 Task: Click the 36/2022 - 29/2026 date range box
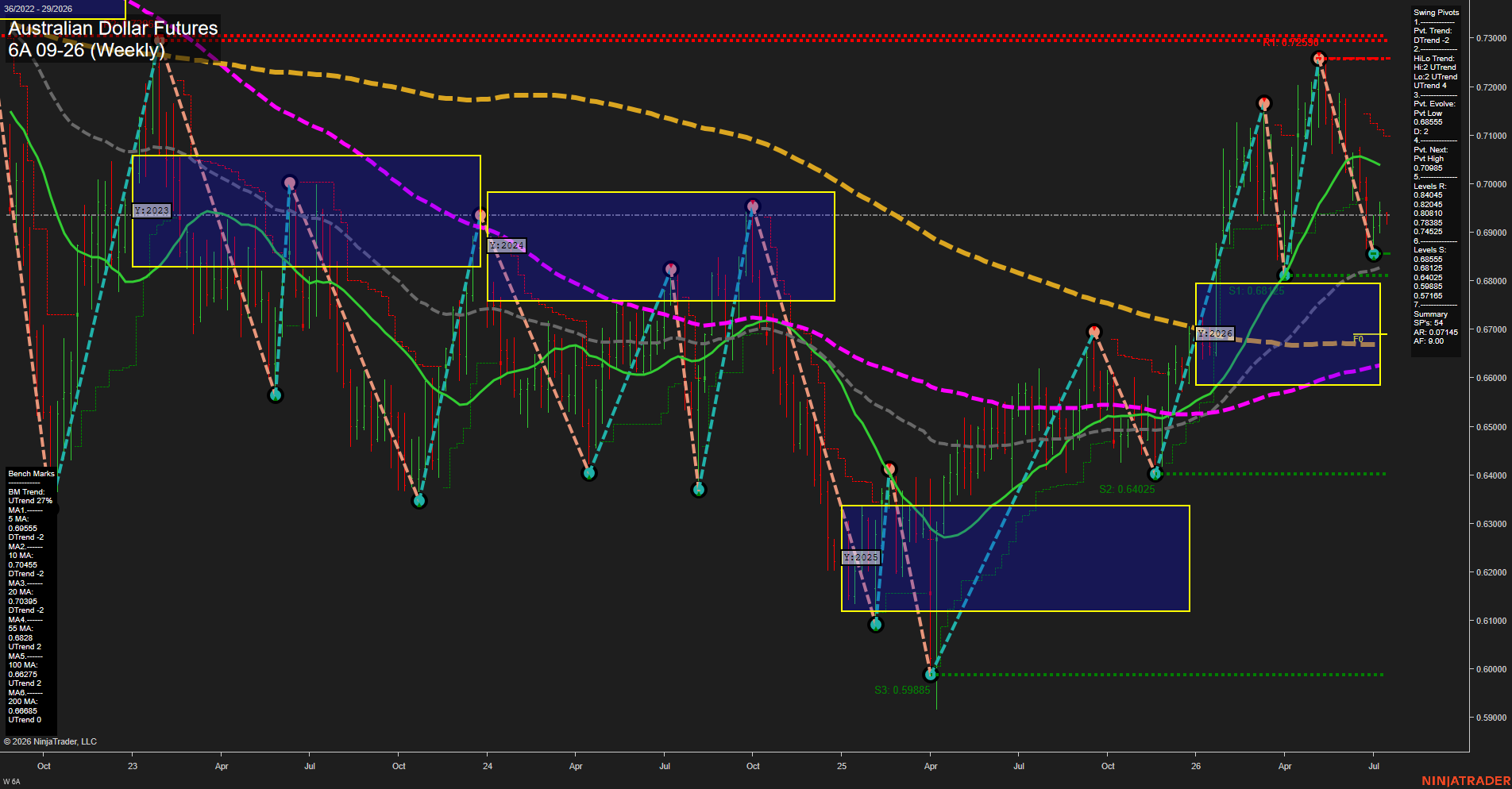[62, 9]
